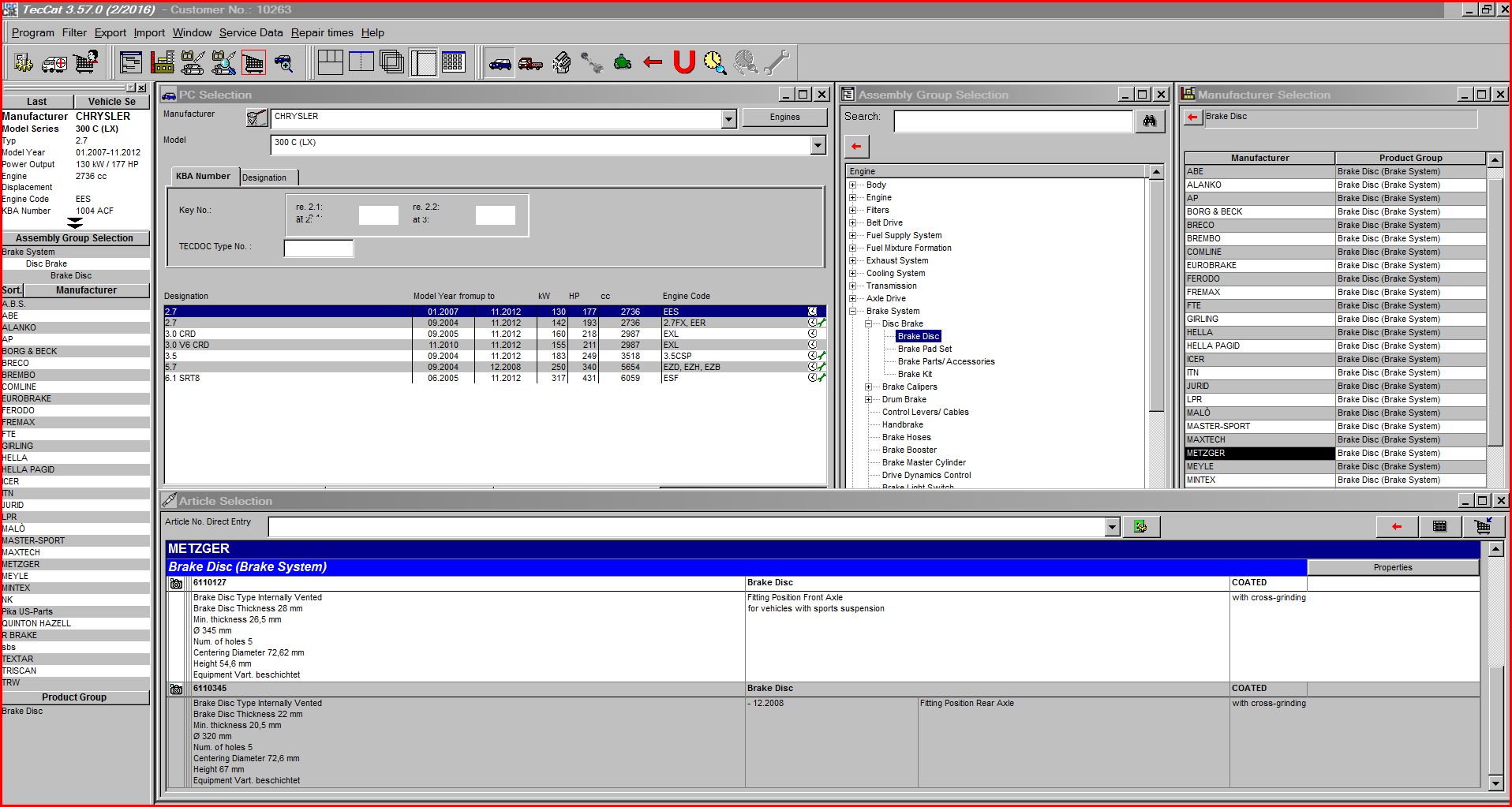Click the camera icon for article 6110127
This screenshot has width=1512, height=807.
(x=176, y=584)
